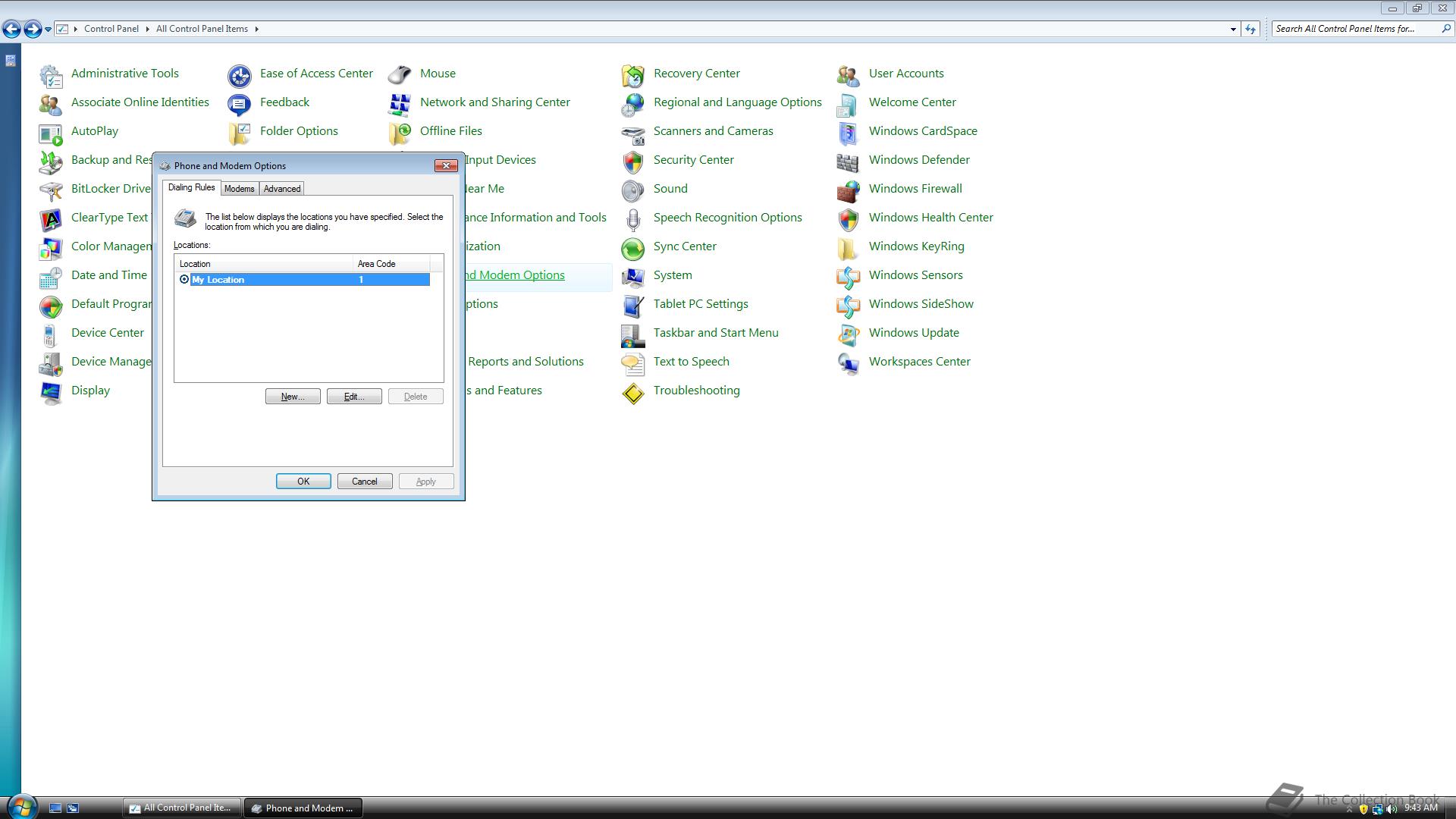Open the ClearType Text icon
The width and height of the screenshot is (1456, 819).
click(x=51, y=219)
